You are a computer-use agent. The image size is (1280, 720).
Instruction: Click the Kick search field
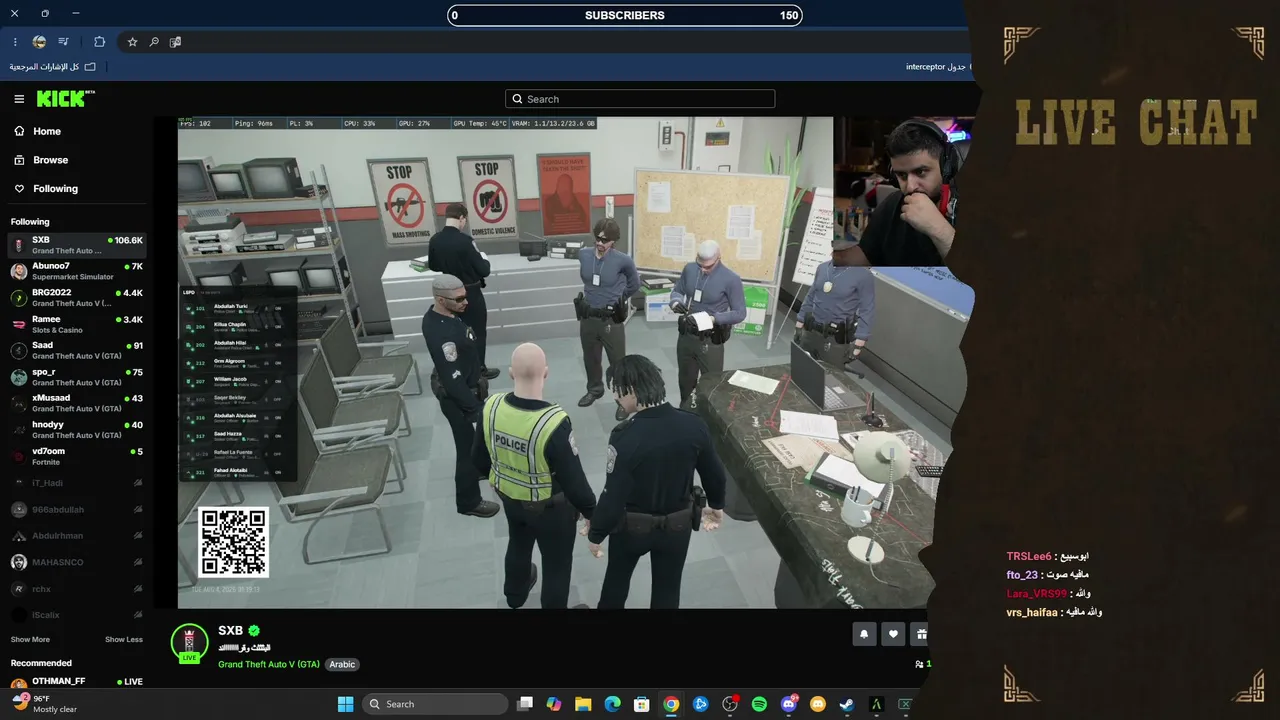point(640,99)
